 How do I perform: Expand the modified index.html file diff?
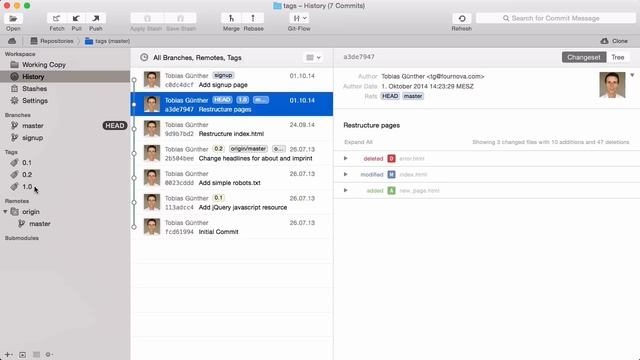[346, 174]
